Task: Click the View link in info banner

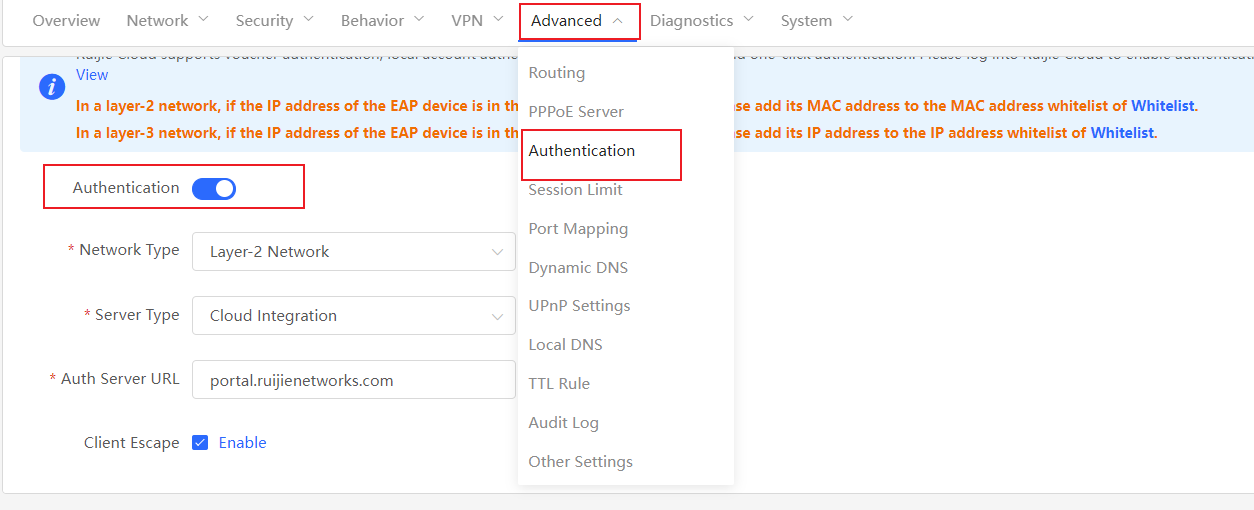Action: [92, 75]
